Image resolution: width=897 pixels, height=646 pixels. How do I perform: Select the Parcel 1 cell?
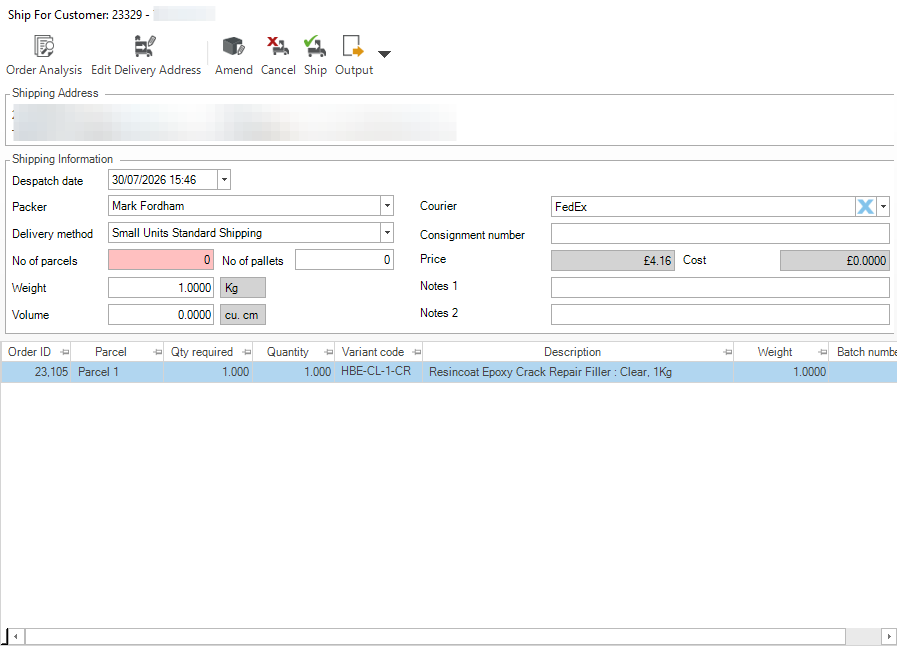[x=117, y=372]
